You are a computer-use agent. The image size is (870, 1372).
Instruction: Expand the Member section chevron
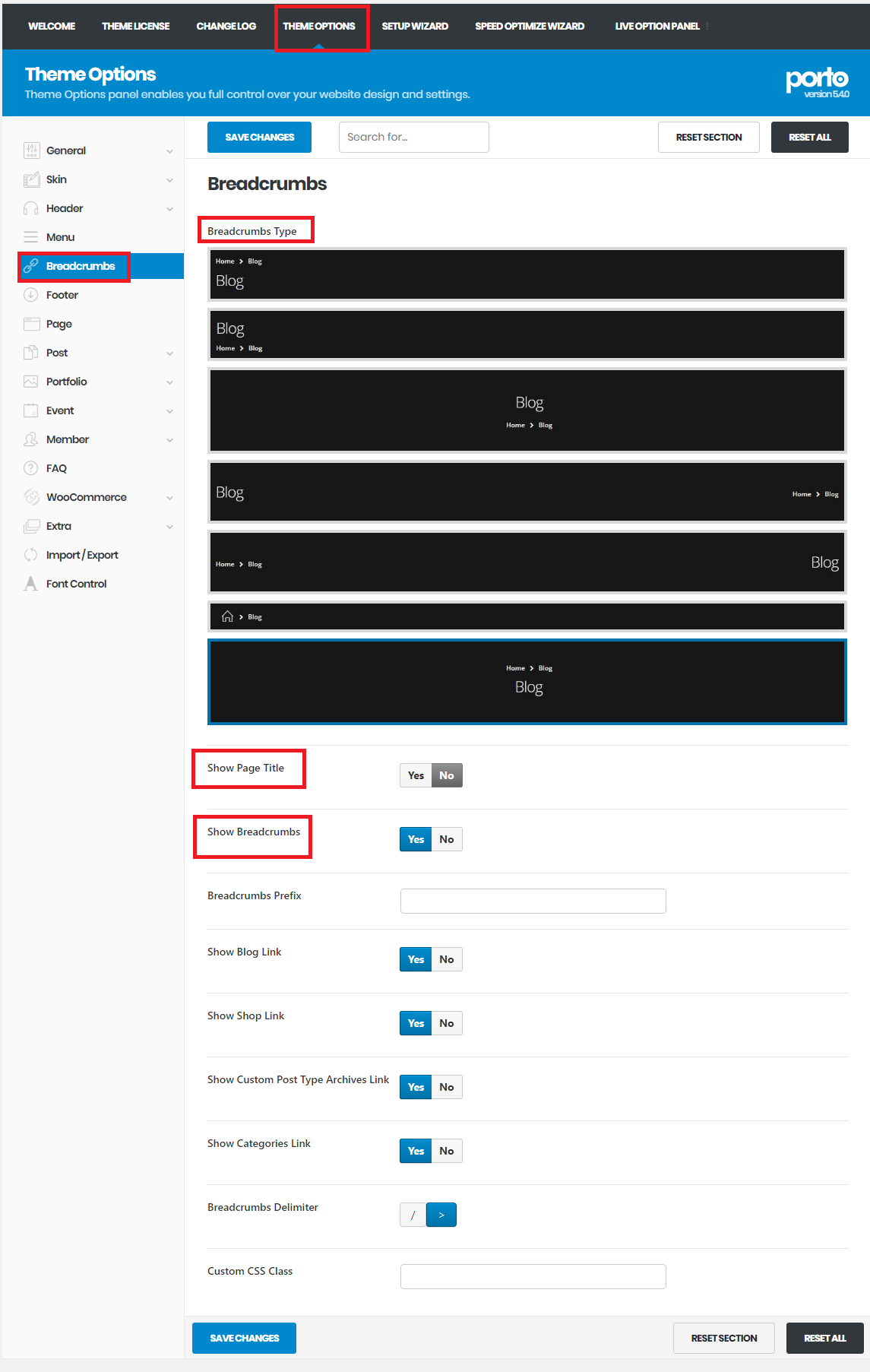click(169, 440)
